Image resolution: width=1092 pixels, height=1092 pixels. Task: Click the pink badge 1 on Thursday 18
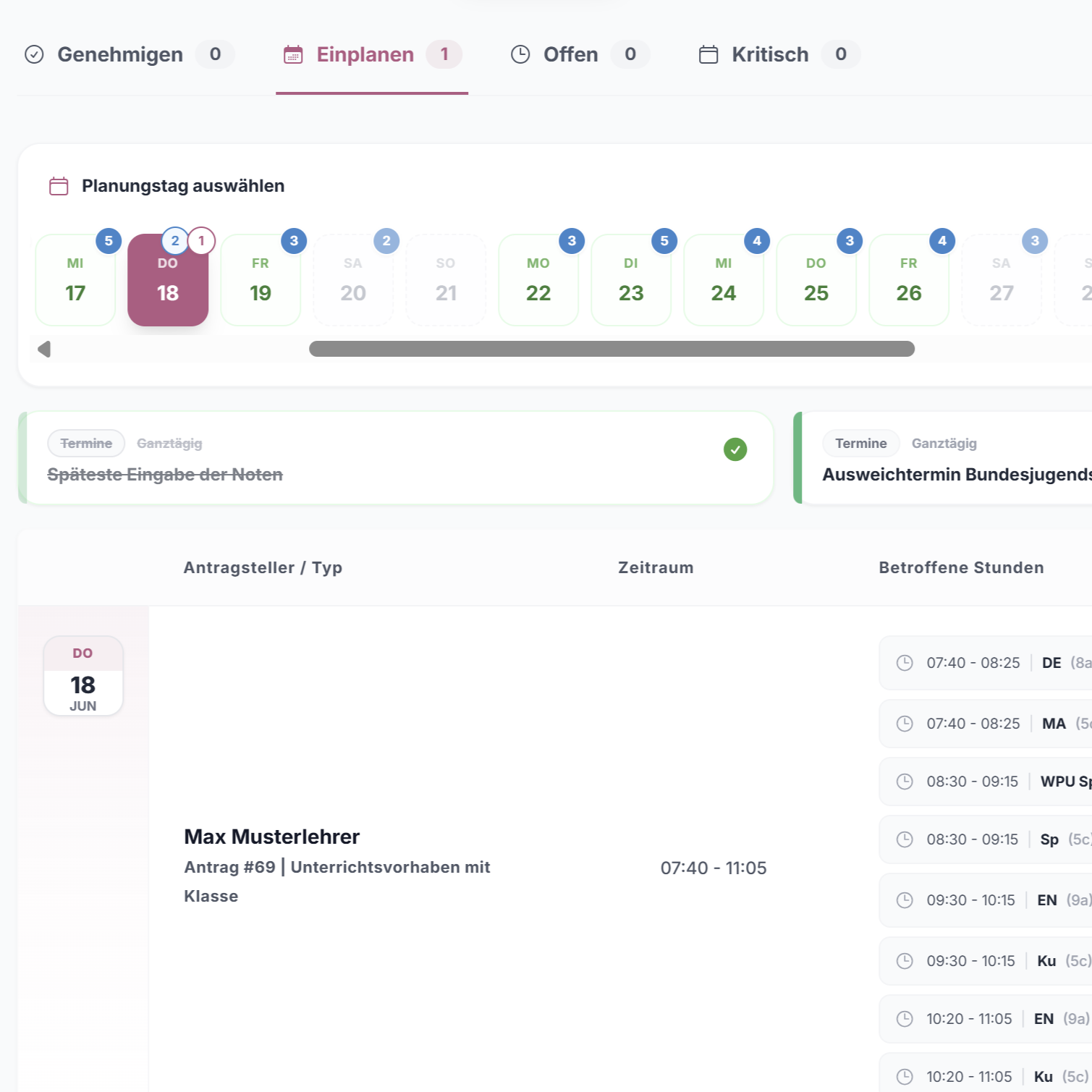[x=201, y=241]
